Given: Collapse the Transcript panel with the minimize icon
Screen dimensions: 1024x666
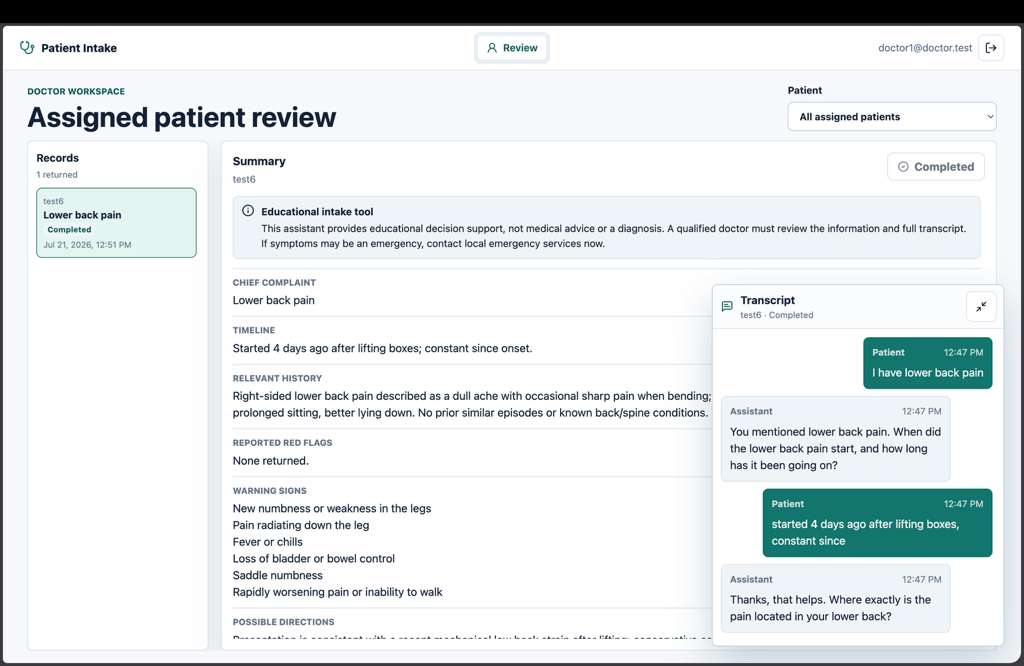Looking at the screenshot, I should (x=981, y=306).
